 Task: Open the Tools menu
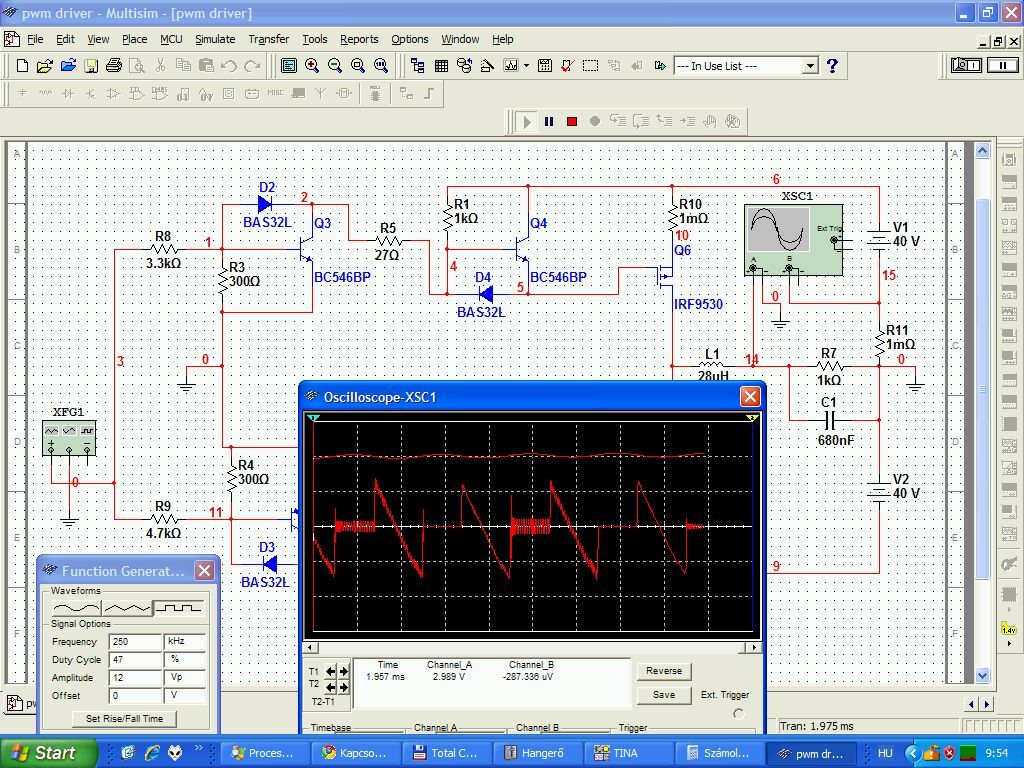pyautogui.click(x=315, y=39)
